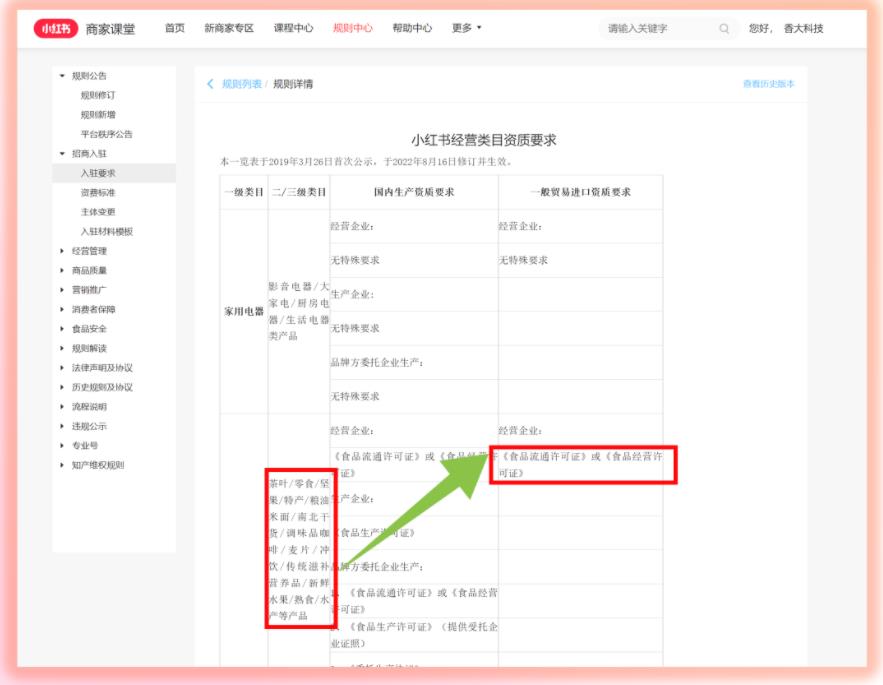Image resolution: width=883 pixels, height=685 pixels.
Task: Click the 商家课堂 site title
Action: 110,29
